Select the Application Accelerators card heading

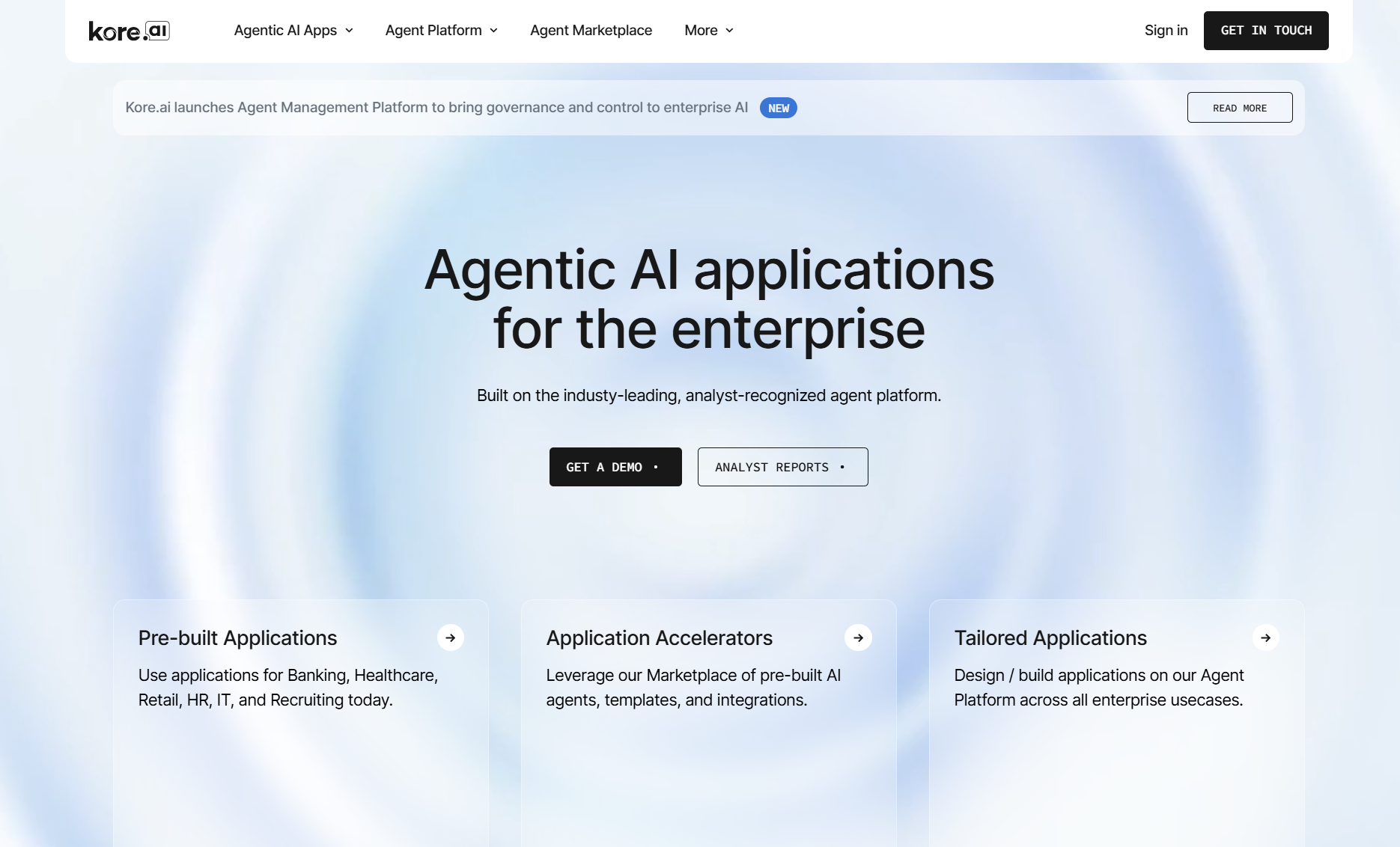[x=659, y=637]
